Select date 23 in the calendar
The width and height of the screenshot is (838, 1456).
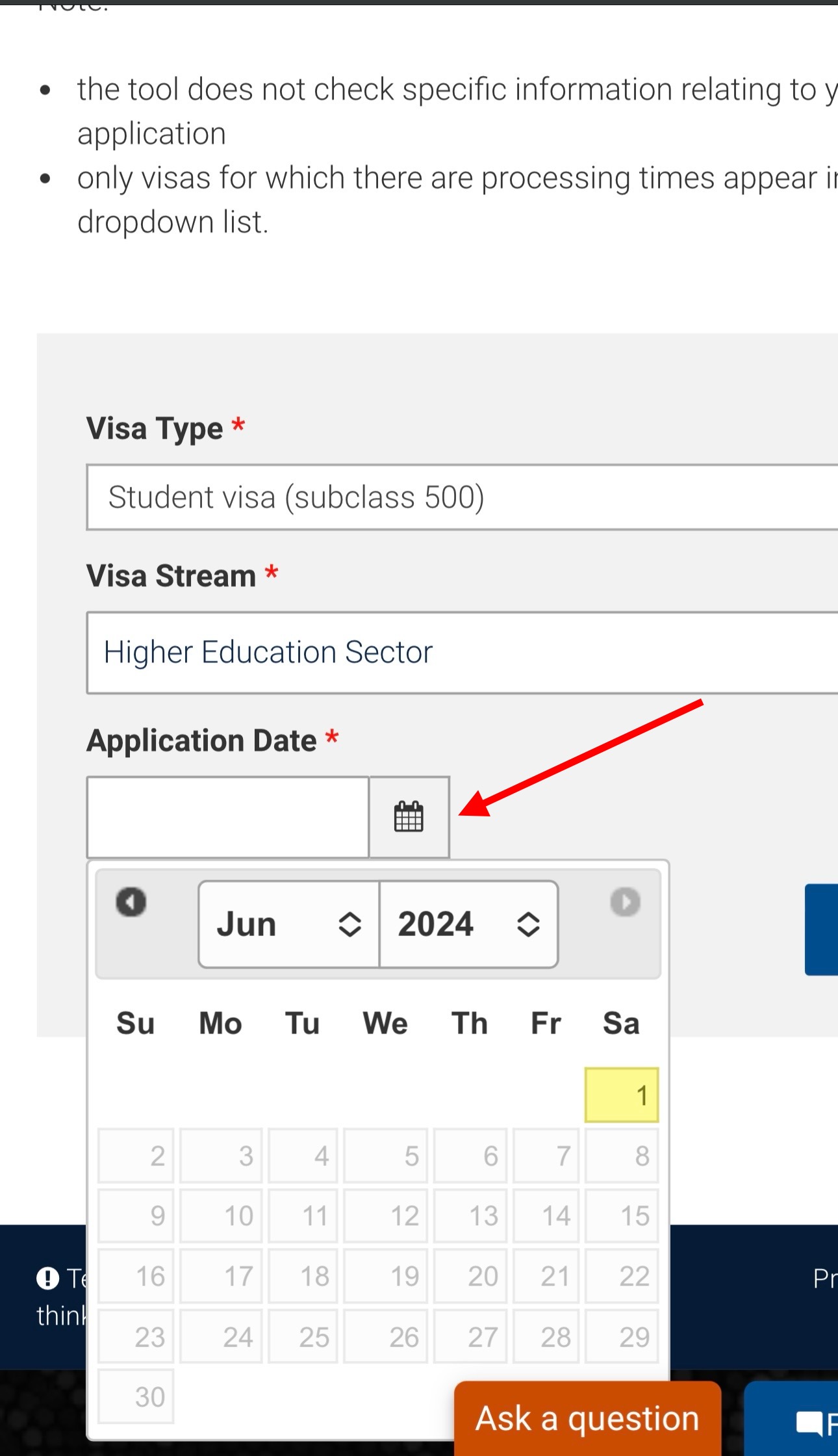(136, 1337)
